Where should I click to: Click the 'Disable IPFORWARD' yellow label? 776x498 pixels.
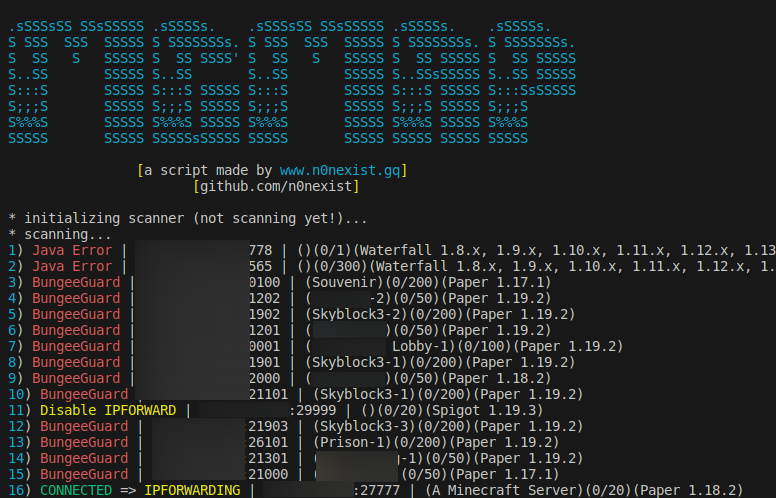pos(108,410)
